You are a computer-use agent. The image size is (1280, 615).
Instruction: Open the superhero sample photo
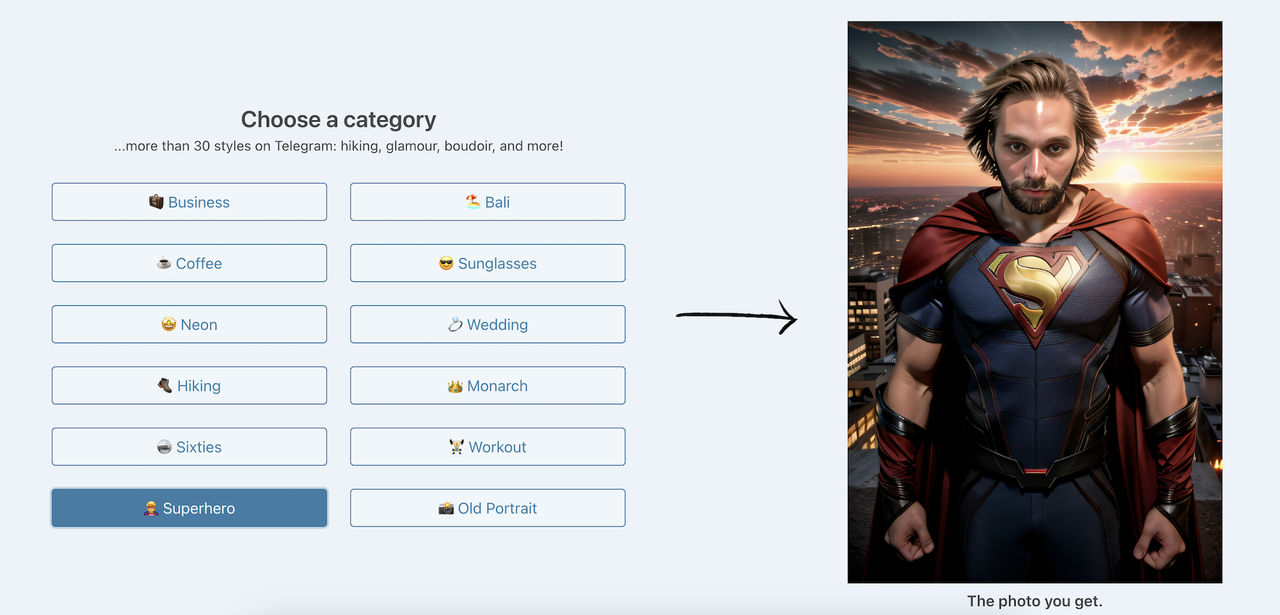[1035, 302]
